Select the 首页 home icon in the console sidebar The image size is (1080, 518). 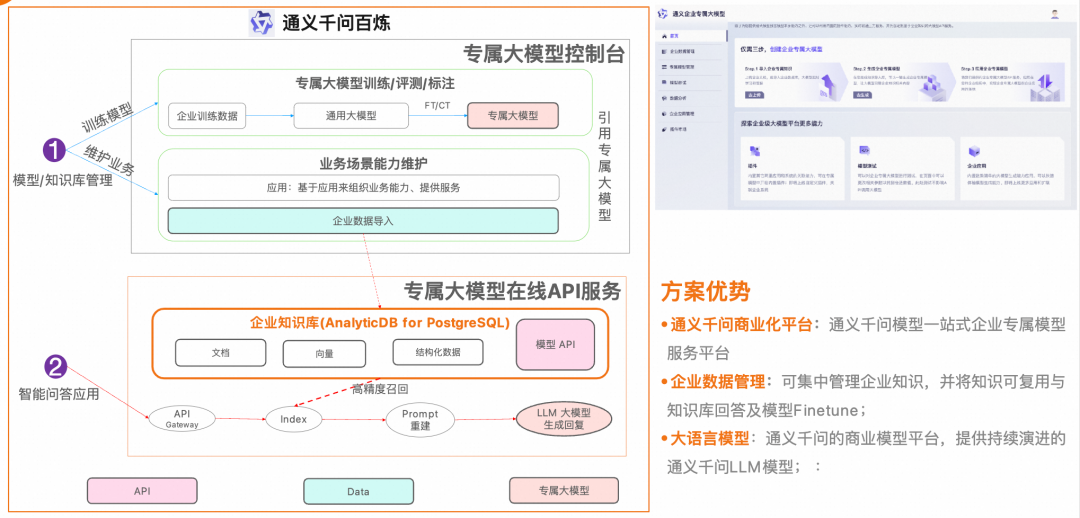664,36
